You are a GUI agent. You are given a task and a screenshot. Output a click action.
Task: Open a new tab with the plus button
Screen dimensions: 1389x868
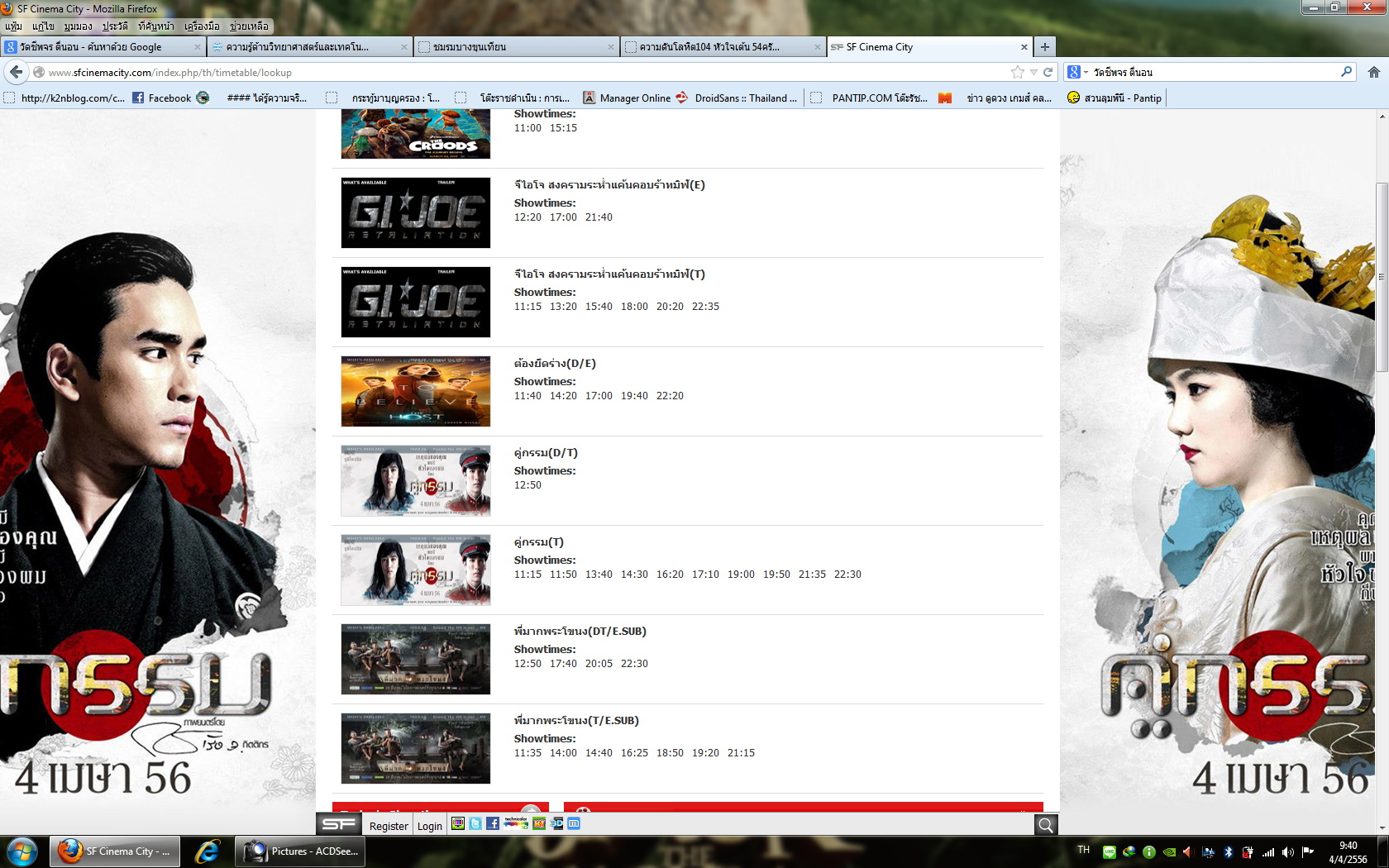[x=1045, y=47]
